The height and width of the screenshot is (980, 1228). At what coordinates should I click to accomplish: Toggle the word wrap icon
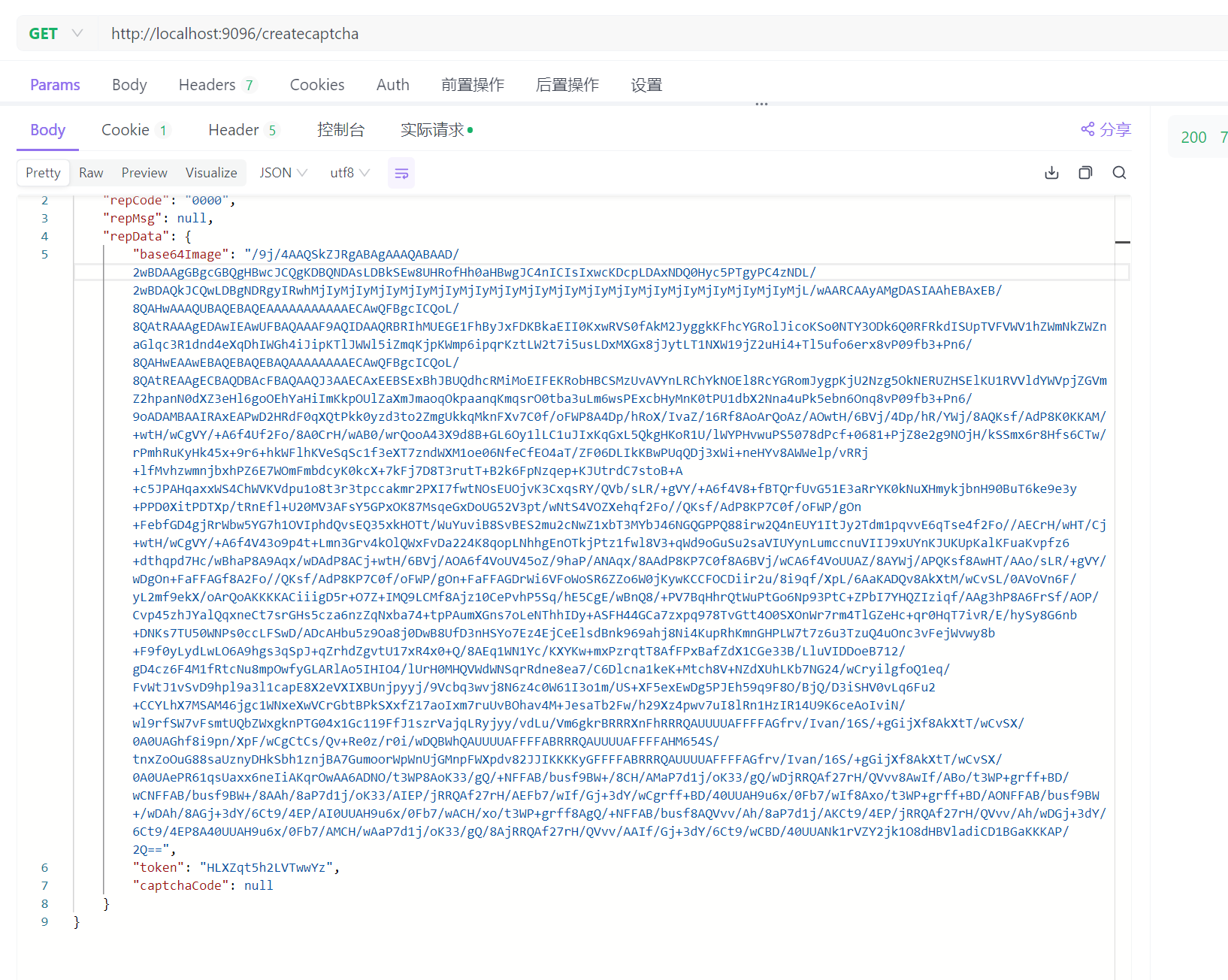pos(401,173)
